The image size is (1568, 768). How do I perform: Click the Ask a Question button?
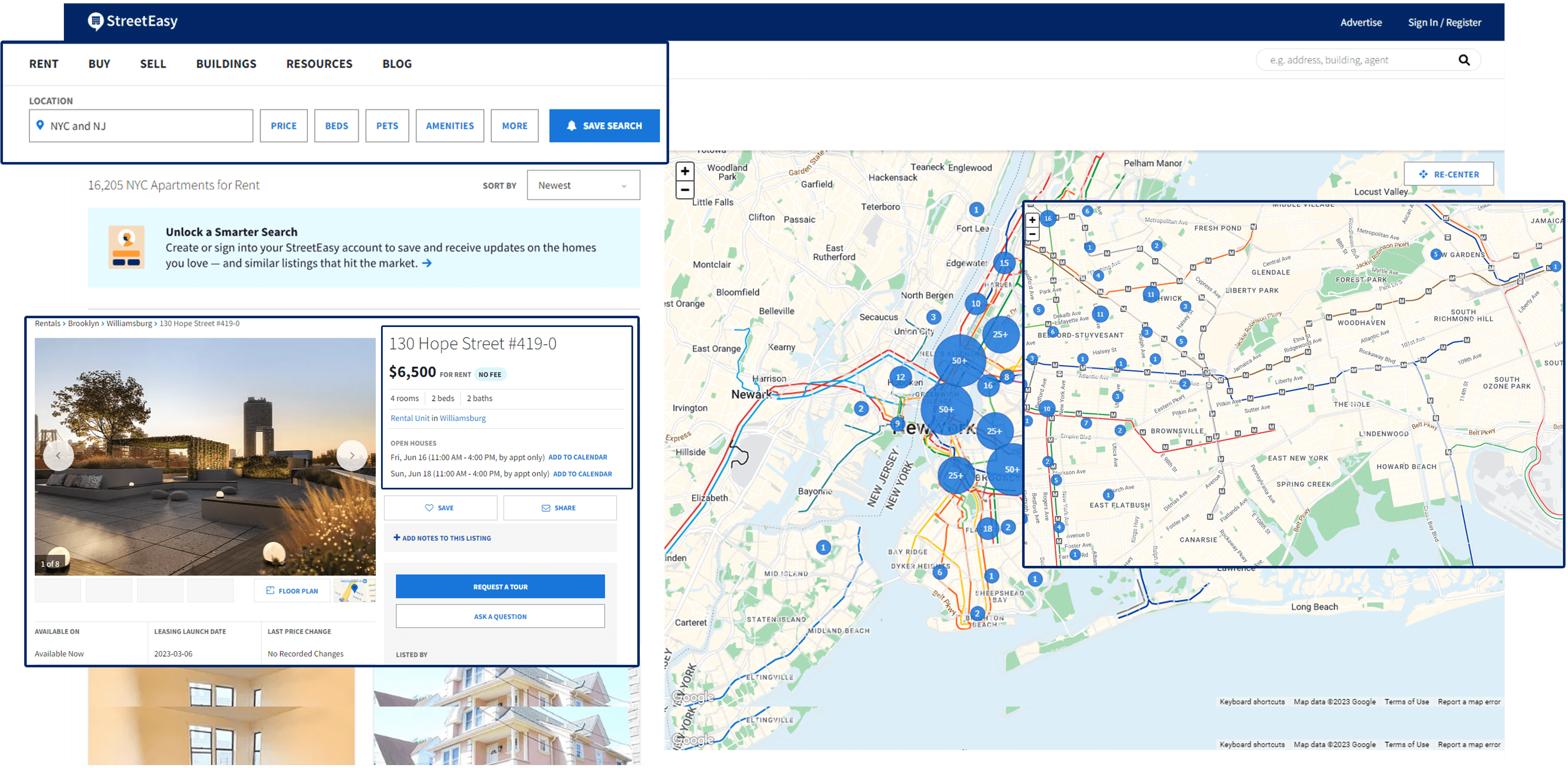pos(500,616)
